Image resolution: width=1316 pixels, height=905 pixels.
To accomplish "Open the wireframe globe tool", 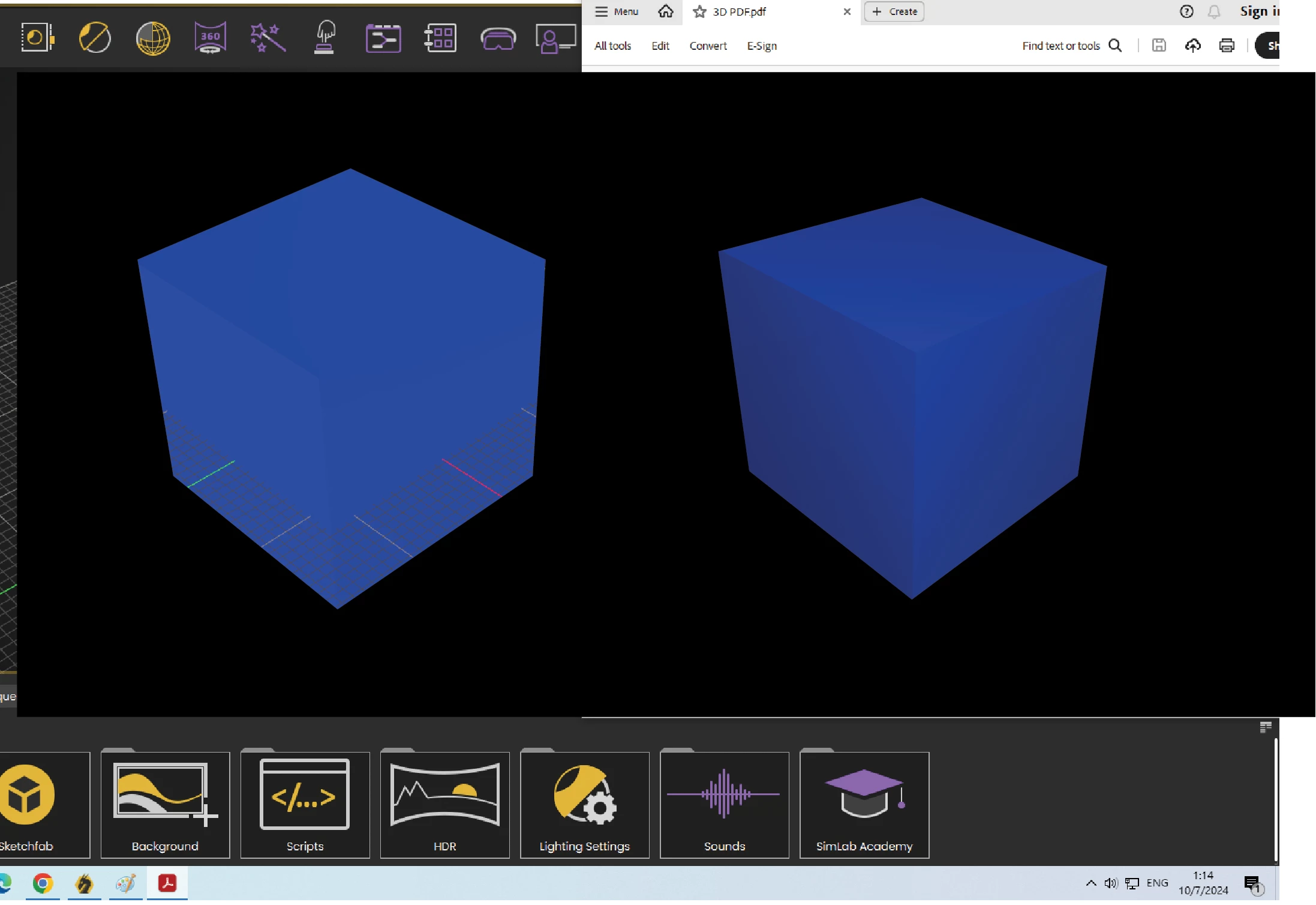I will 153,38.
